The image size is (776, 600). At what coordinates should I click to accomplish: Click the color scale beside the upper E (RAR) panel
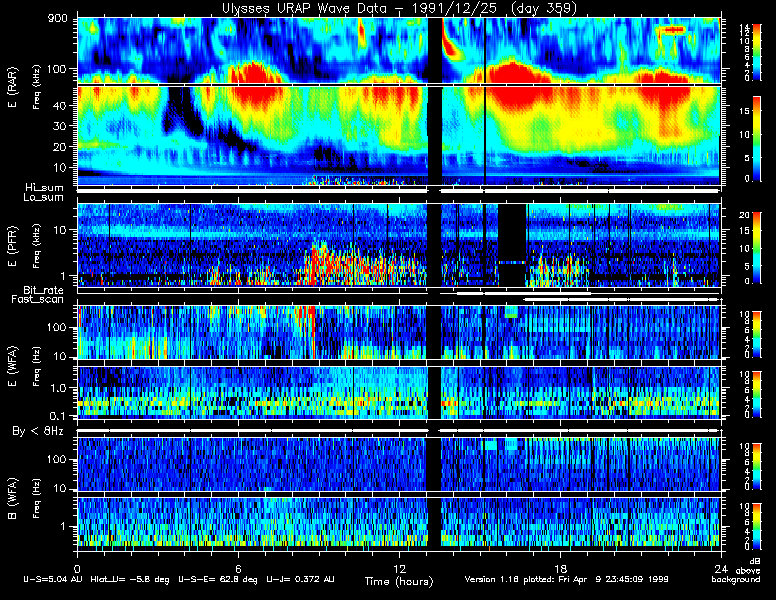pos(757,52)
